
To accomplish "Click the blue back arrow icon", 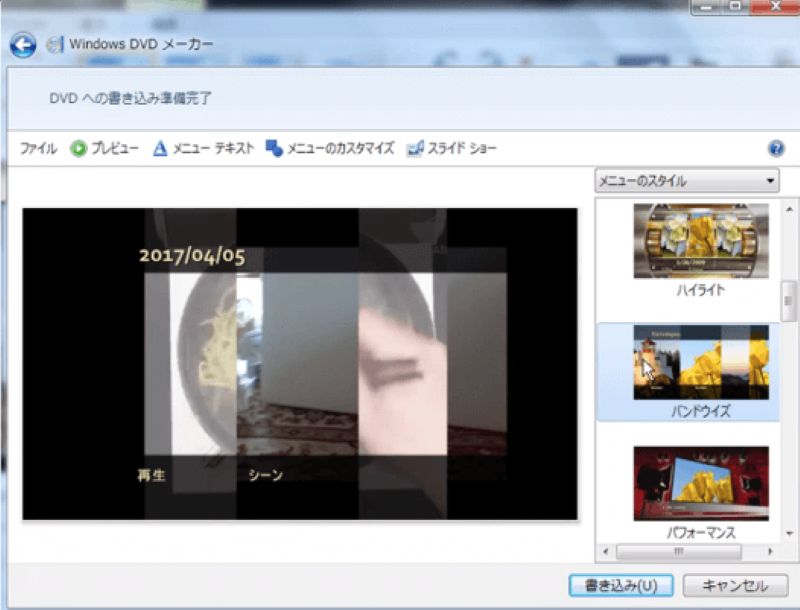I will click(22, 43).
